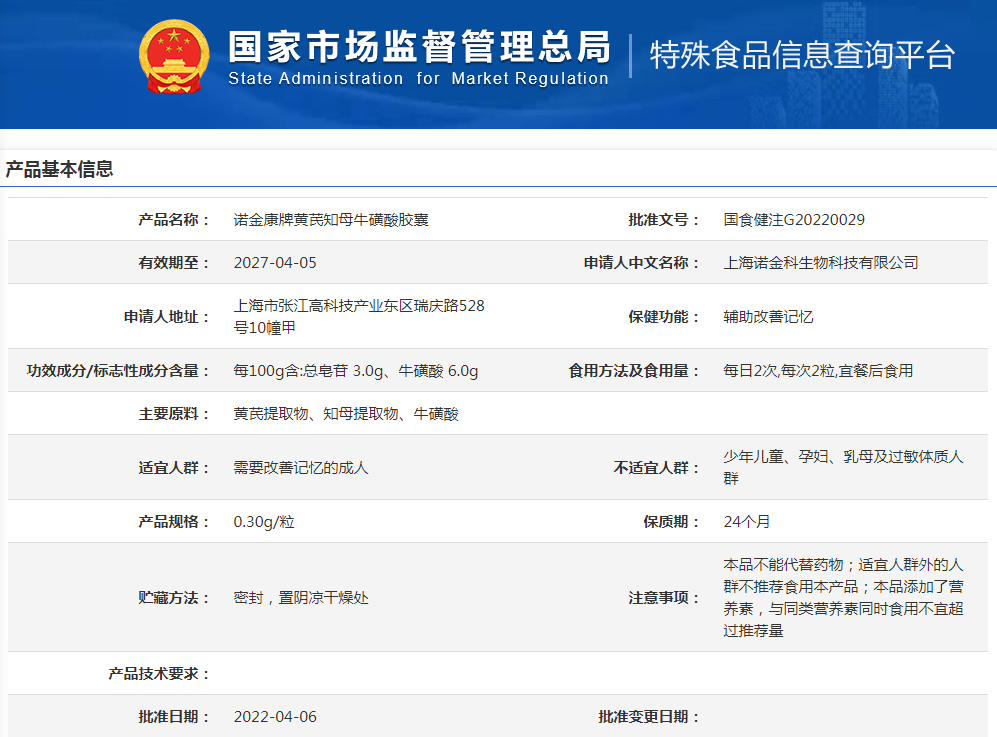Click the 产品技术要求 label
Viewport: 997px width, 737px height.
point(158,673)
